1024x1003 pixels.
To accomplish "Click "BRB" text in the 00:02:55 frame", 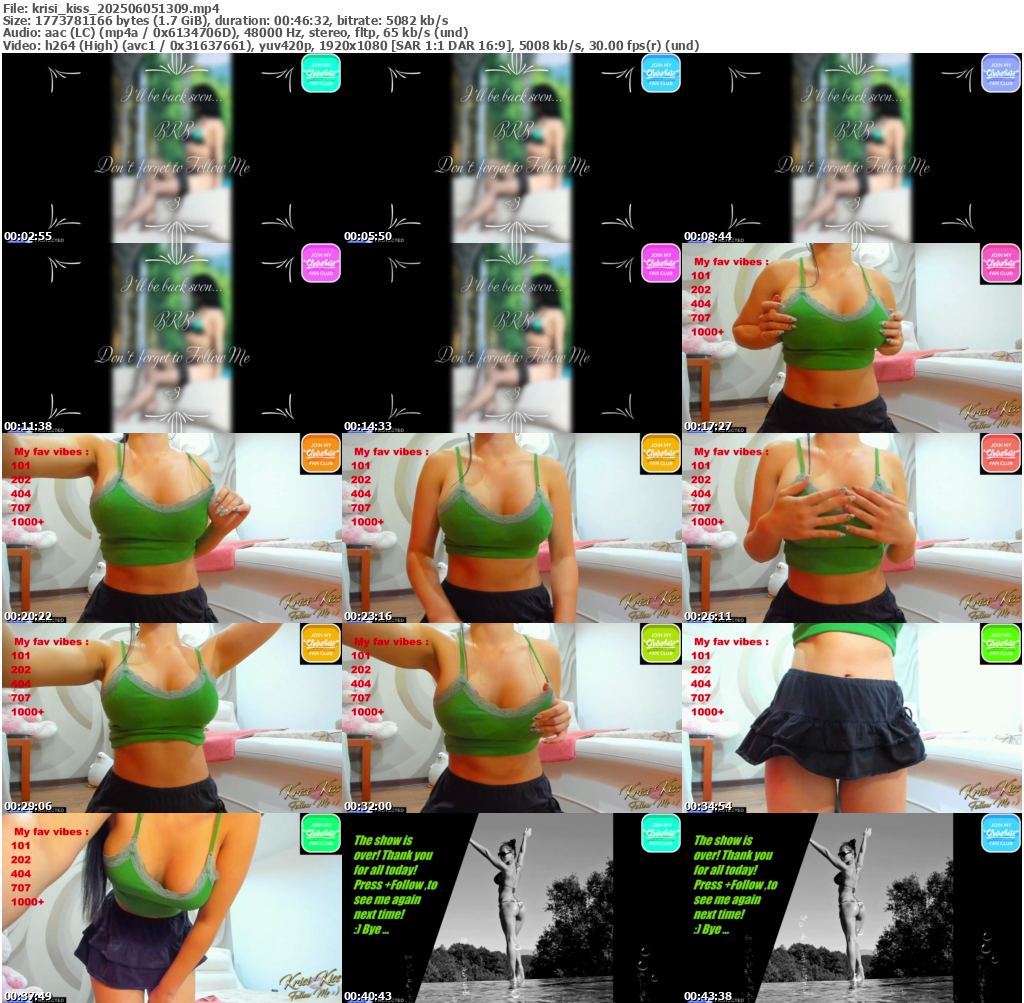I will [173, 131].
